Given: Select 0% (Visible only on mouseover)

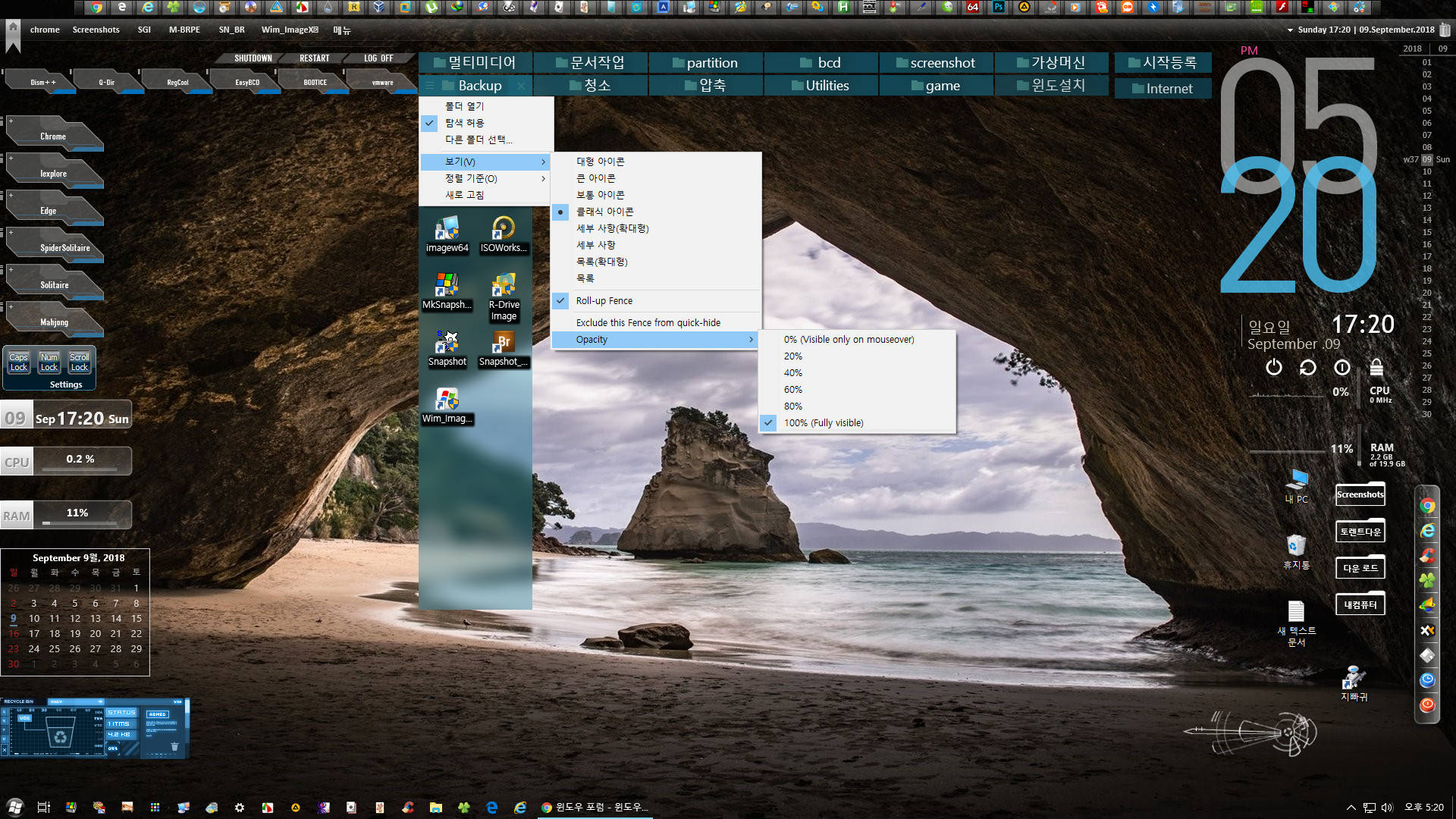Looking at the screenshot, I should [x=857, y=340].
